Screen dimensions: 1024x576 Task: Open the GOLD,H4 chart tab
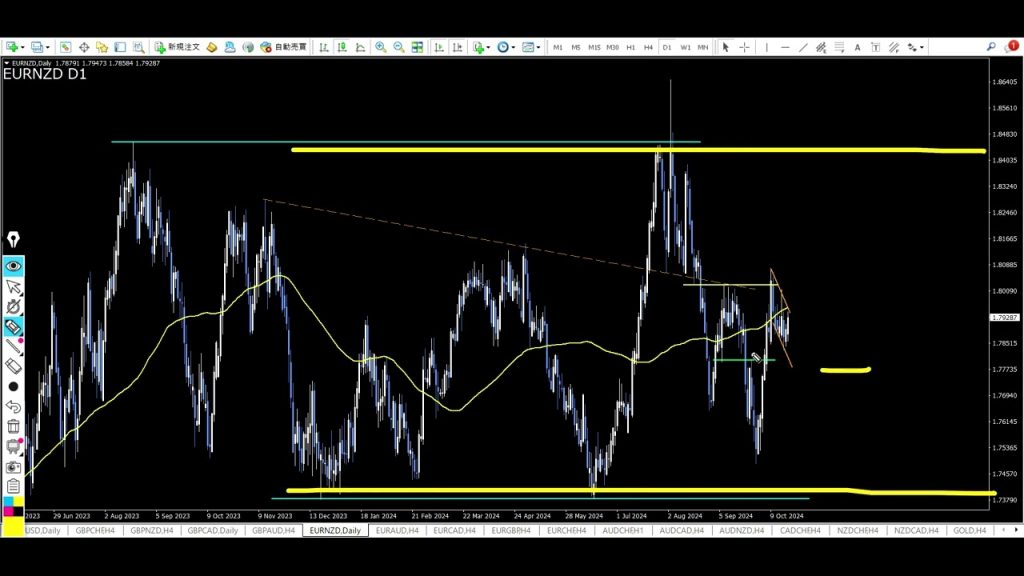tap(969, 531)
